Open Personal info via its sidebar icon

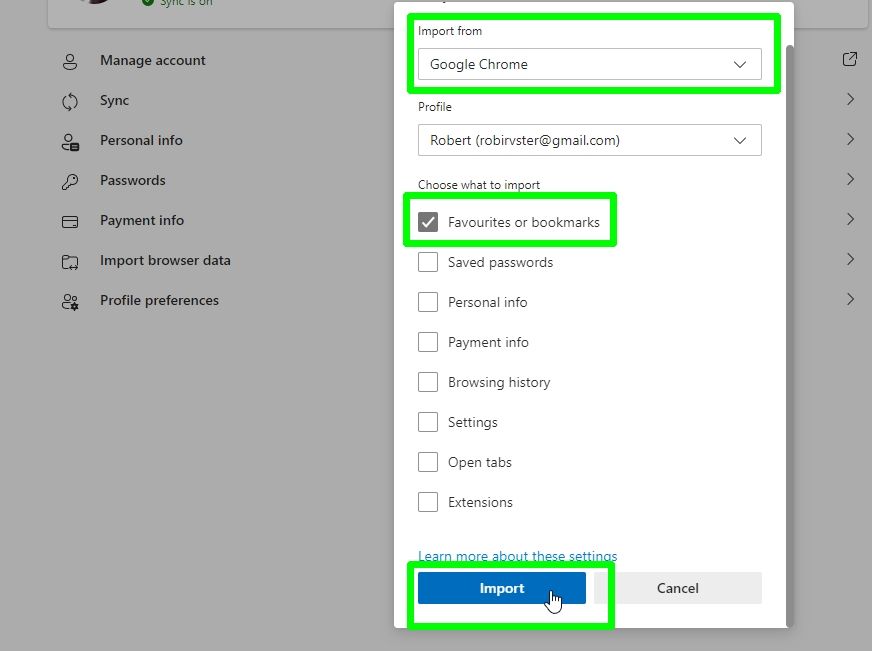[x=69, y=140]
